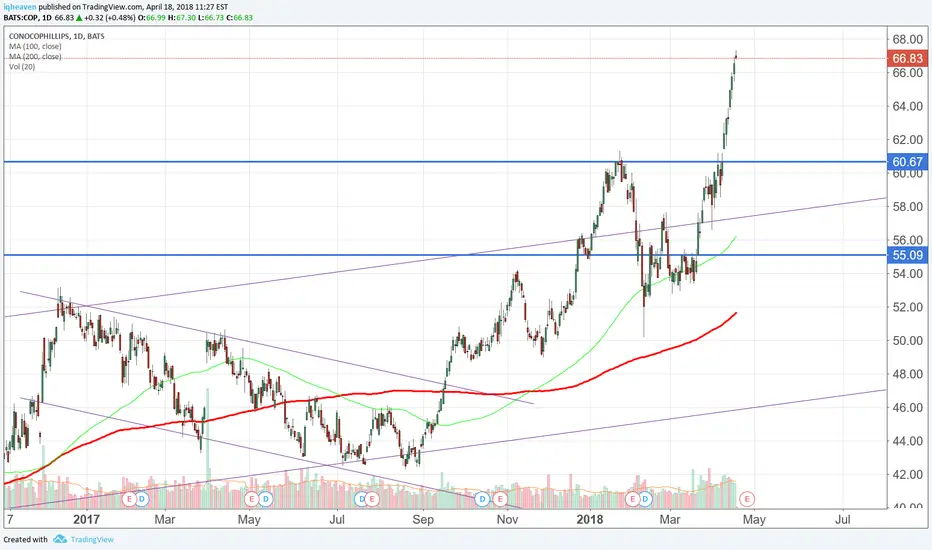The height and width of the screenshot is (550, 932).
Task: Click E marker above the Nov label
Action: point(500,499)
